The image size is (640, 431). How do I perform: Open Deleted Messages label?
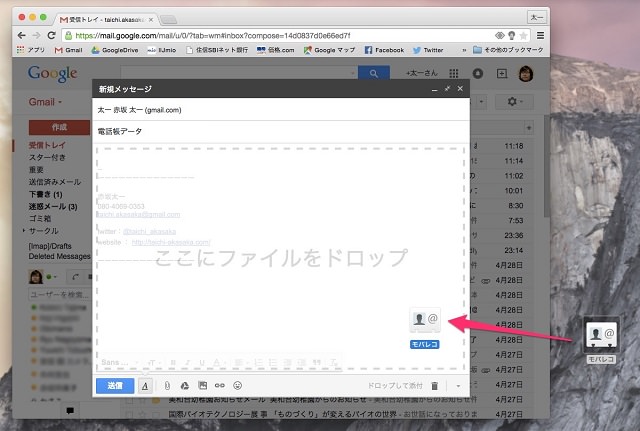59,256
